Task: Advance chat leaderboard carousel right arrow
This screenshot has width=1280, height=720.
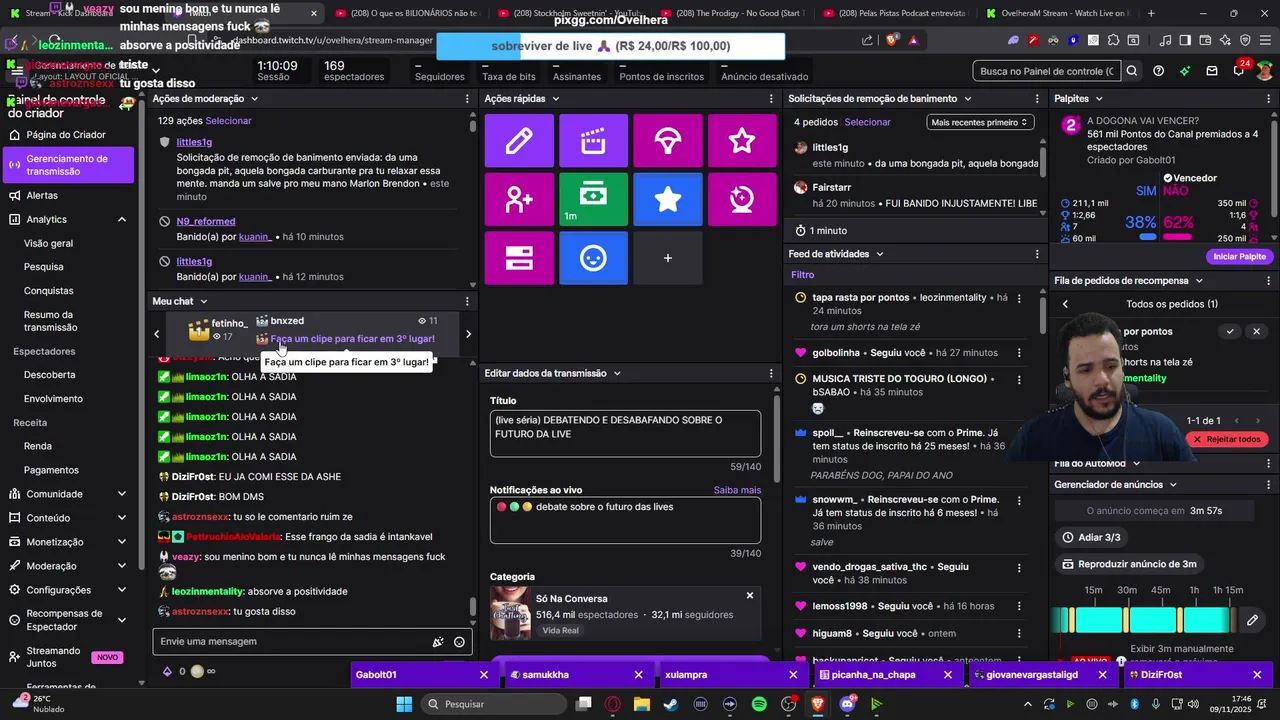Action: click(468, 334)
